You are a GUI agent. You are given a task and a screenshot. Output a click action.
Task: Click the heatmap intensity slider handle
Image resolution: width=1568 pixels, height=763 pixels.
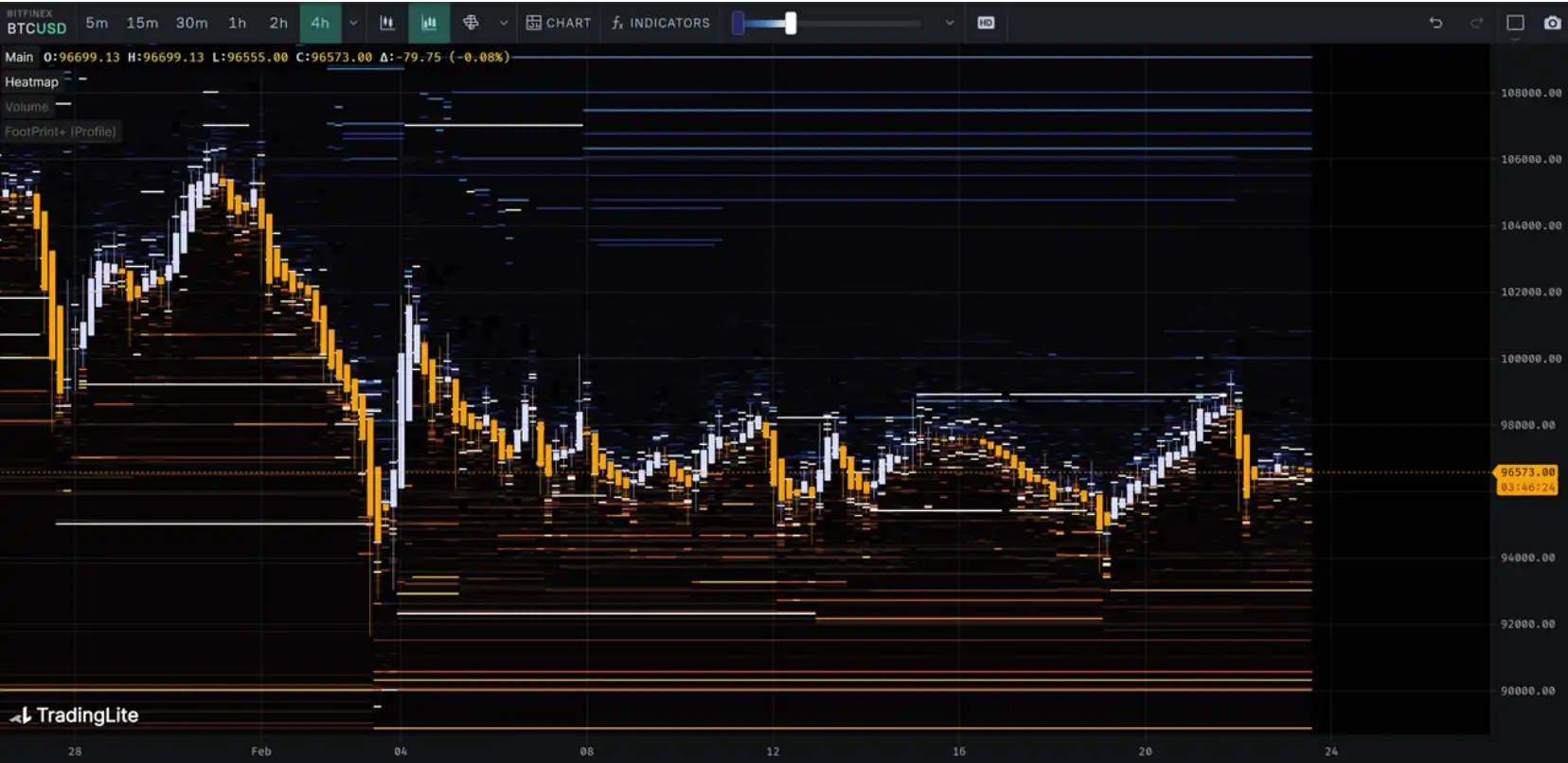click(791, 23)
